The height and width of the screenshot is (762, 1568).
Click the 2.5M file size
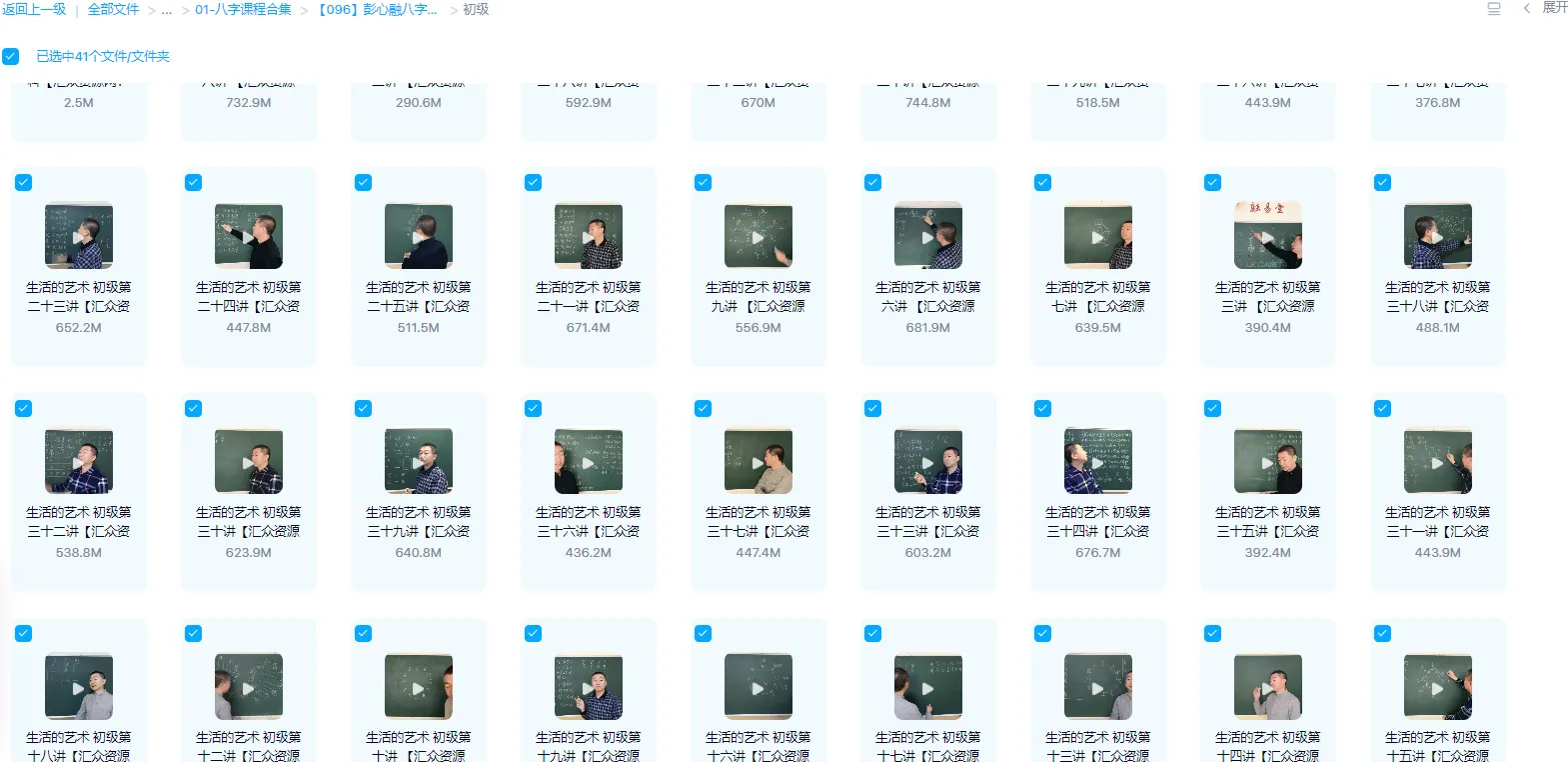(79, 102)
